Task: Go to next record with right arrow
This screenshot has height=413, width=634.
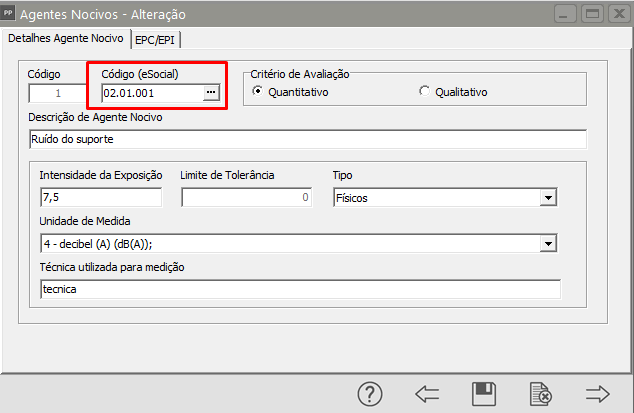Action: point(598,394)
